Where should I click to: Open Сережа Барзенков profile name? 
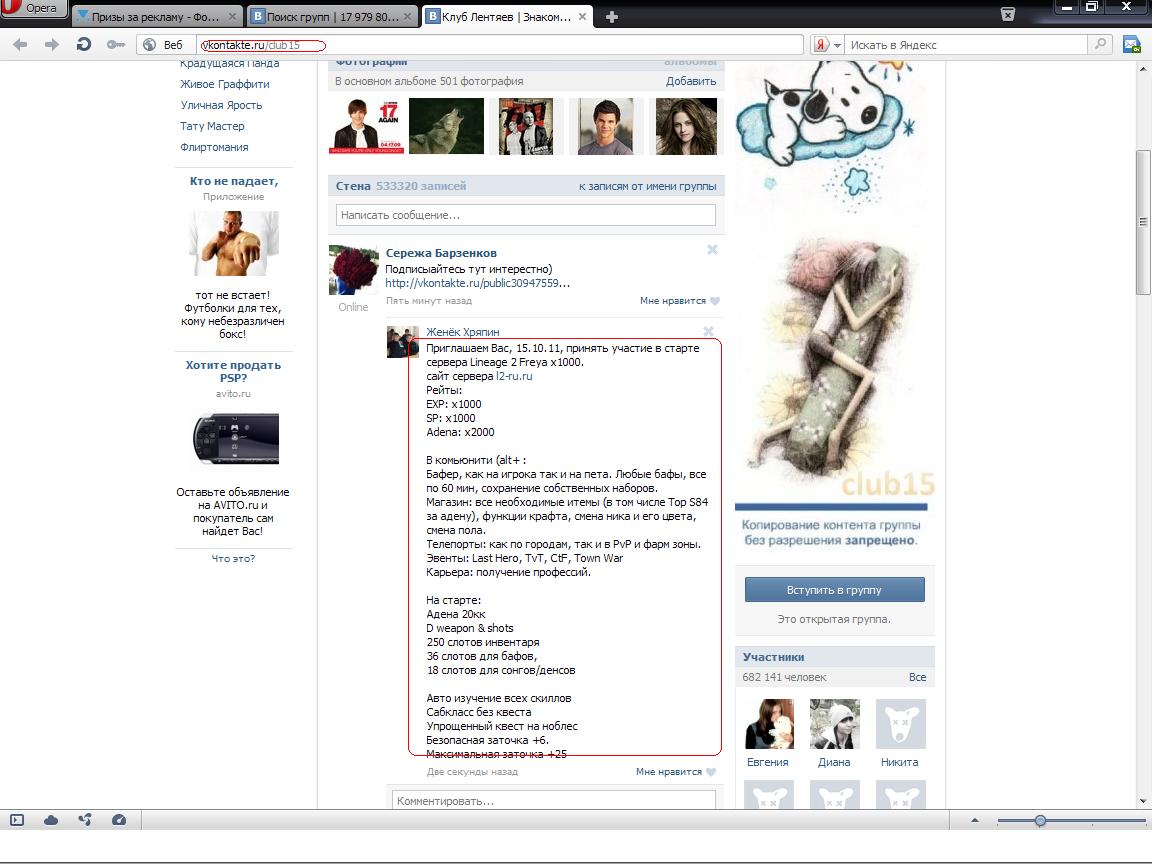[x=441, y=253]
